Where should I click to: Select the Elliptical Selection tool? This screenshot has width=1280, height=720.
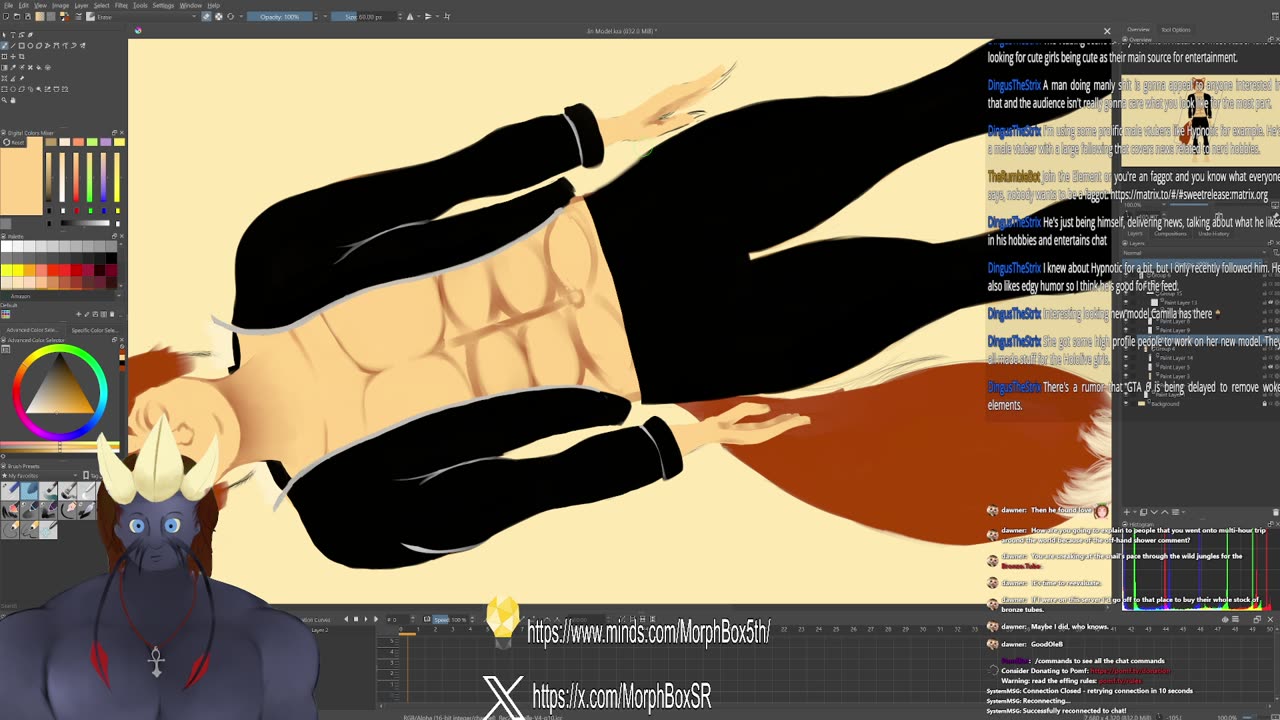tap(13, 89)
